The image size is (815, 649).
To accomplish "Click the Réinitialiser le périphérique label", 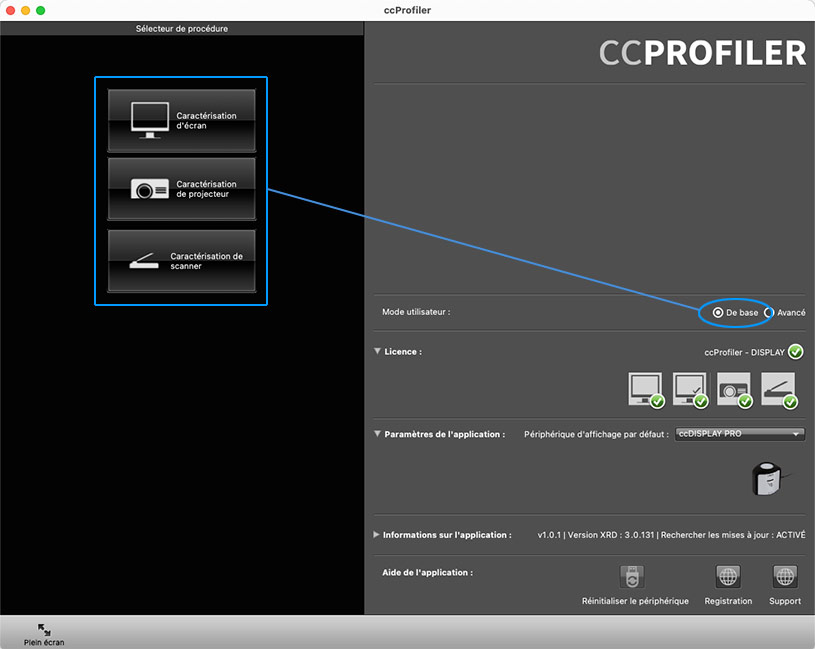I will coord(635,601).
